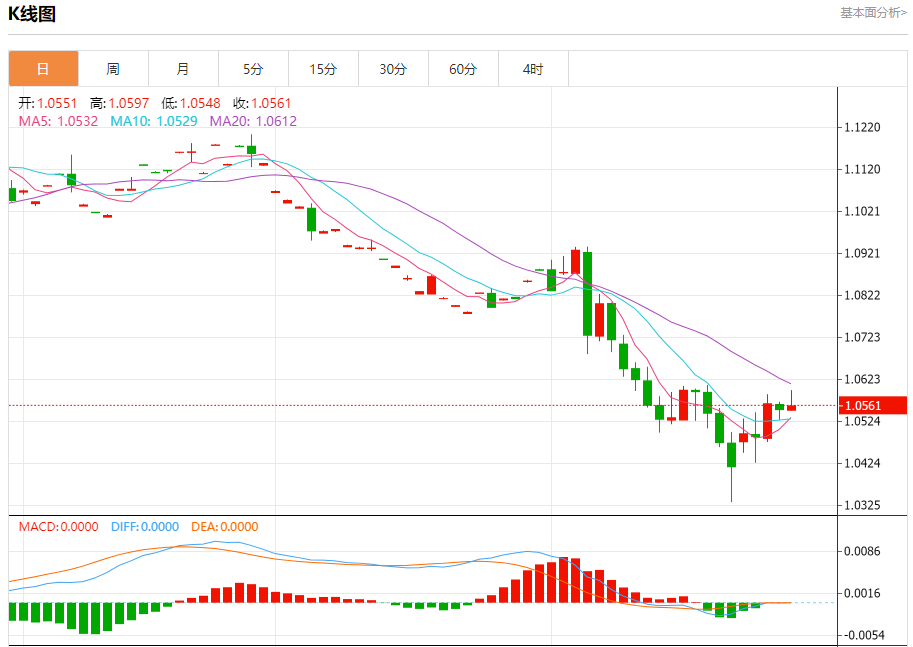Click the MACD: 0.0000 indicator label

click(x=58, y=527)
